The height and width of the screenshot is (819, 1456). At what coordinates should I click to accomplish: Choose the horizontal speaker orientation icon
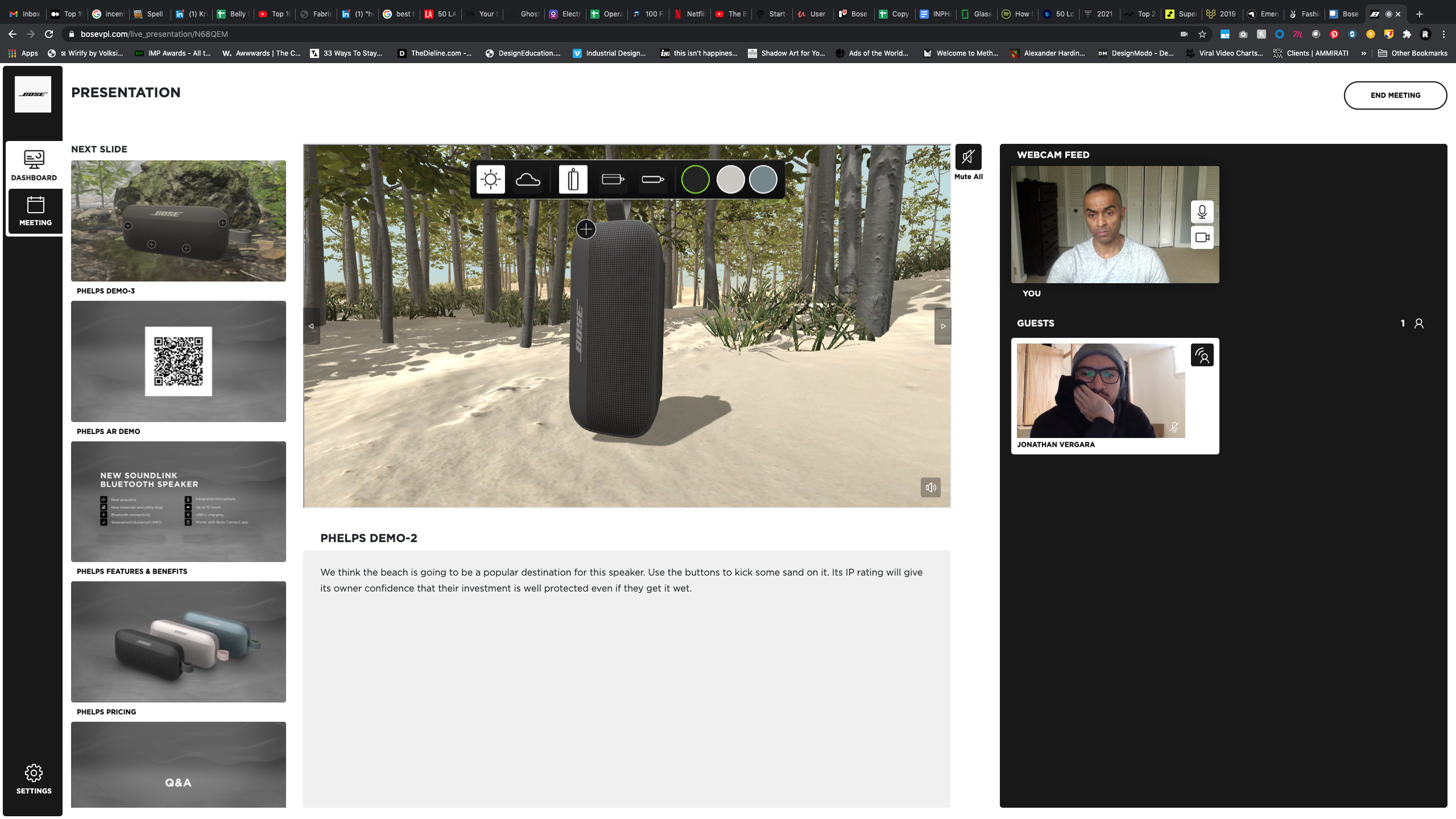pos(612,179)
